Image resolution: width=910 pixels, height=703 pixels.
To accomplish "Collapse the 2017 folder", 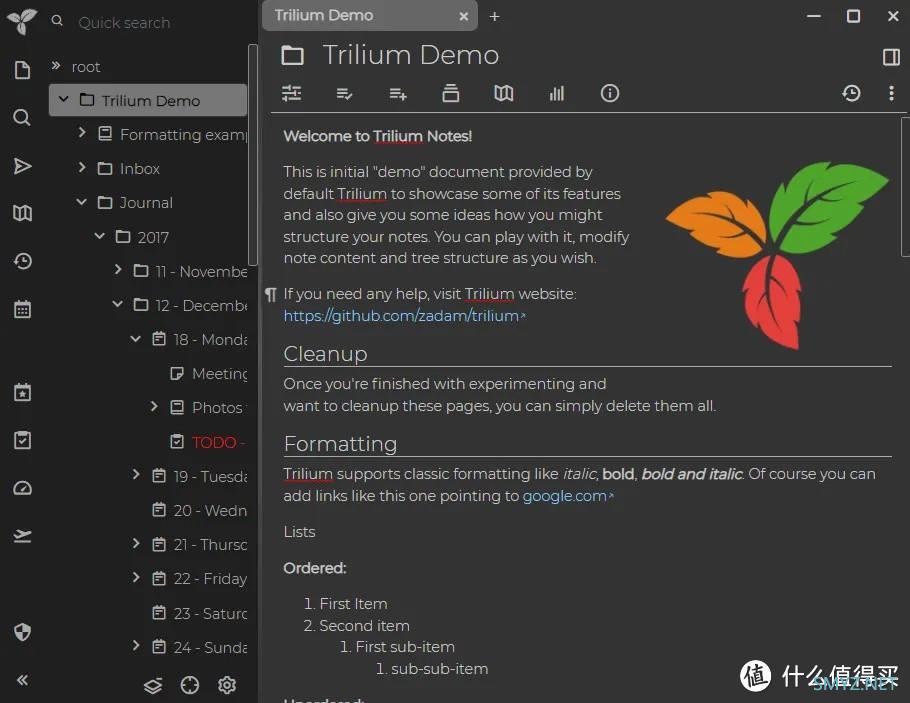I will (100, 236).
